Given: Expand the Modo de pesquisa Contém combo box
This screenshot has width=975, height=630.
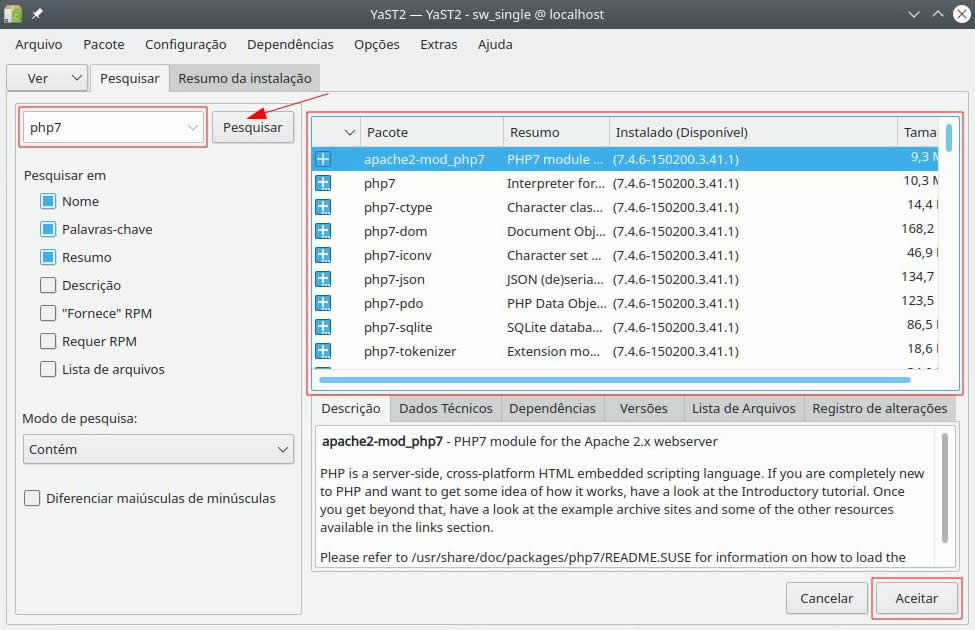Looking at the screenshot, I should [158, 450].
